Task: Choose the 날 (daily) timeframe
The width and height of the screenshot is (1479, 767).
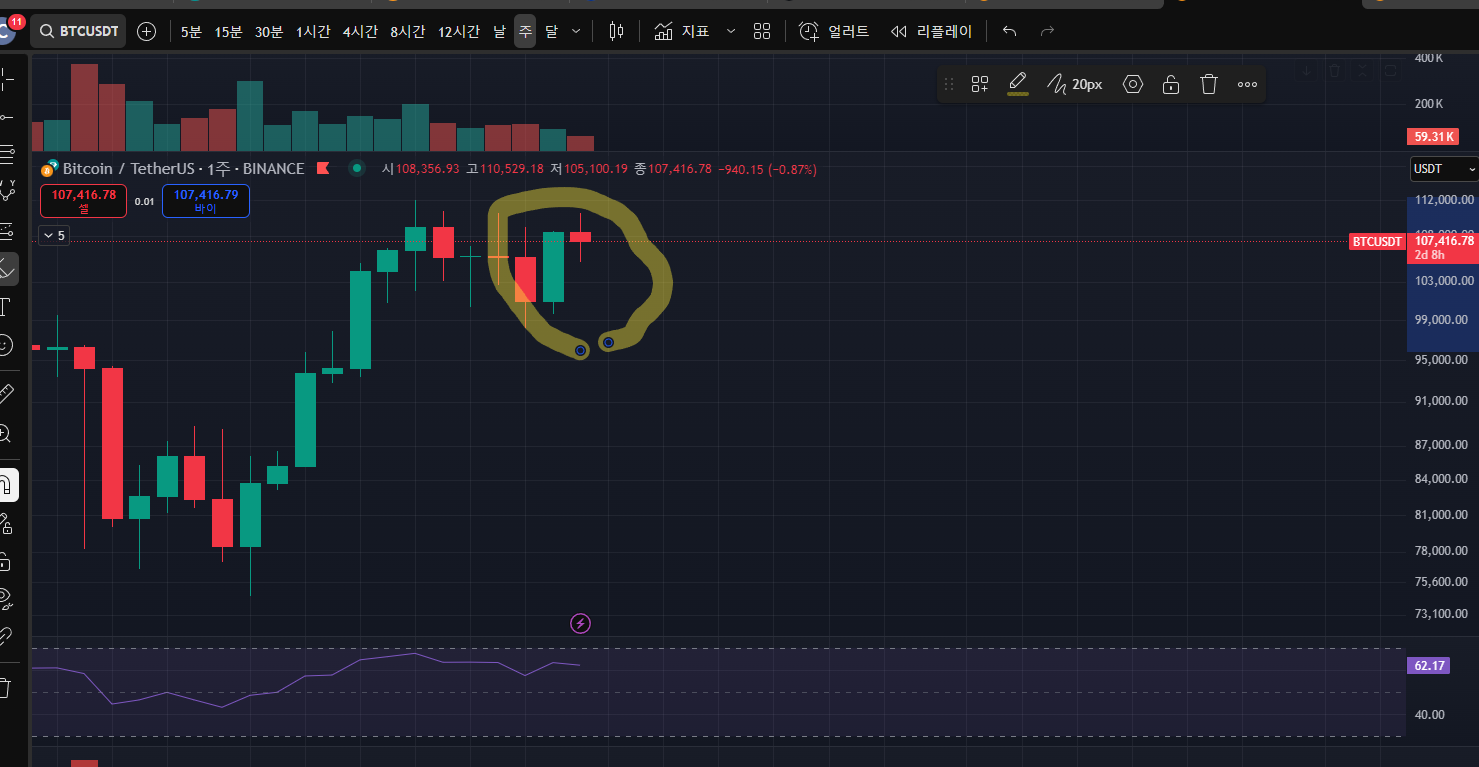Action: tap(499, 31)
